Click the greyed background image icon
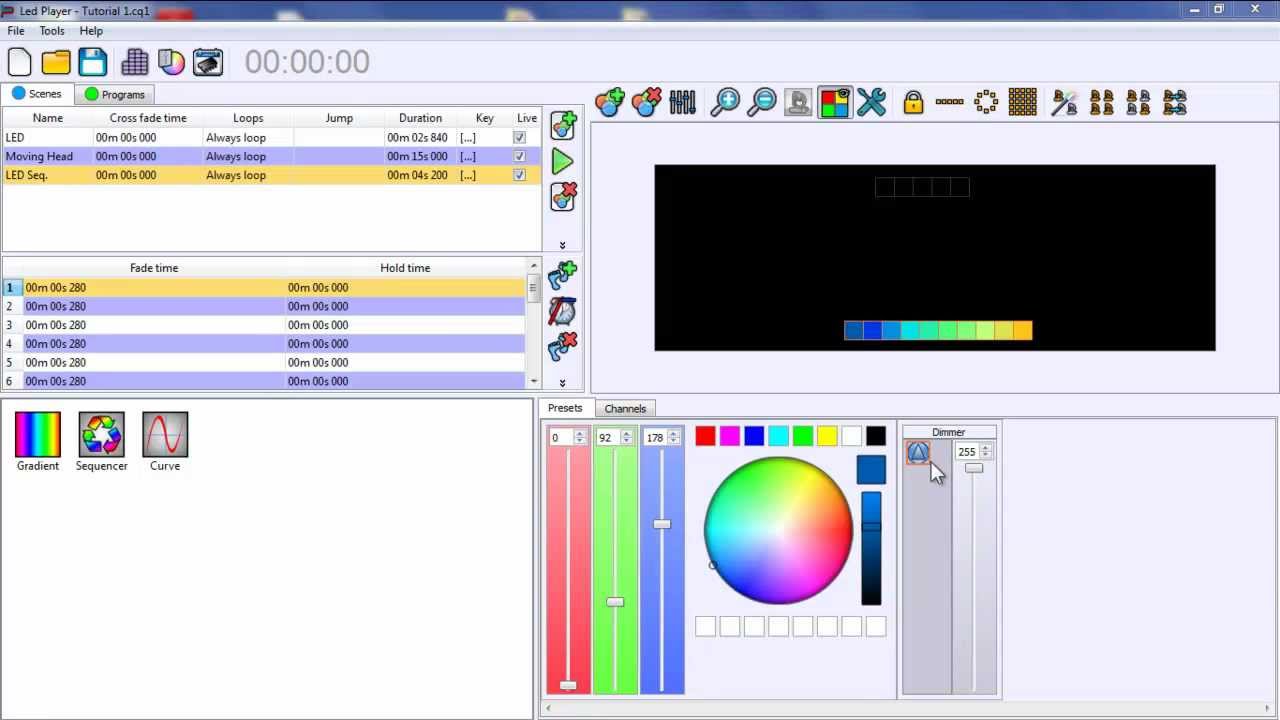The image size is (1280, 720). (x=798, y=102)
